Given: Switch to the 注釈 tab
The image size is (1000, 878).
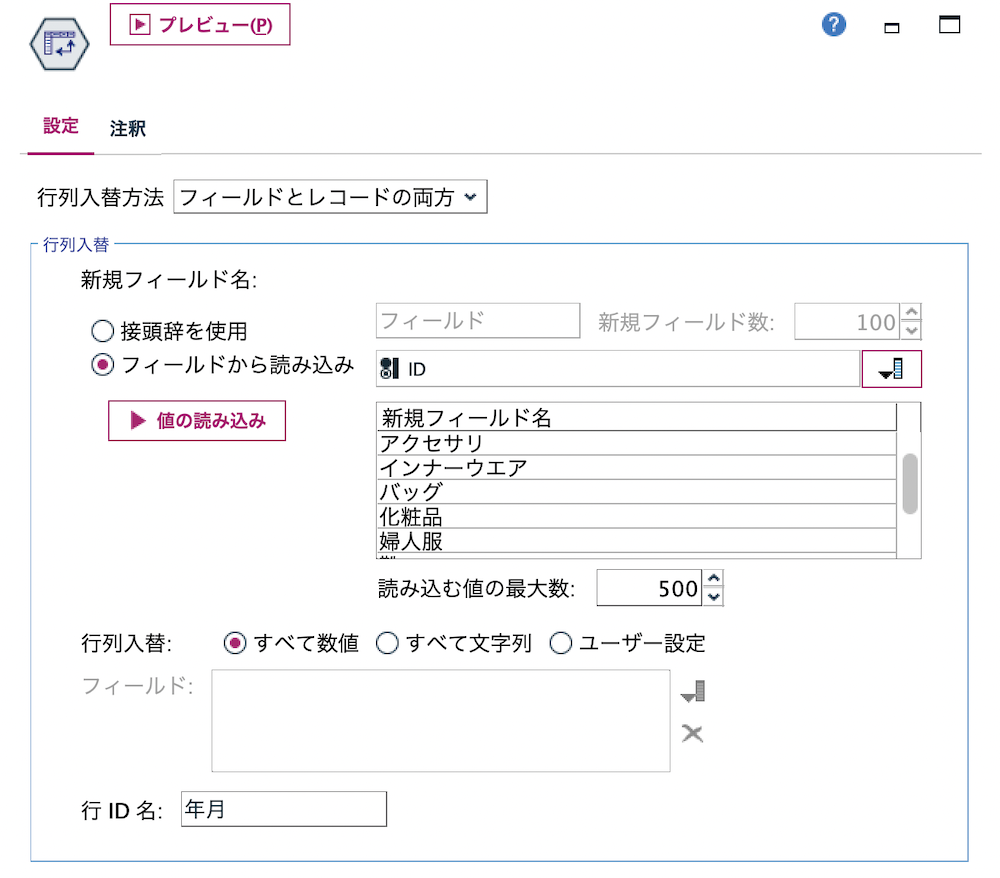Looking at the screenshot, I should pyautogui.click(x=130, y=128).
